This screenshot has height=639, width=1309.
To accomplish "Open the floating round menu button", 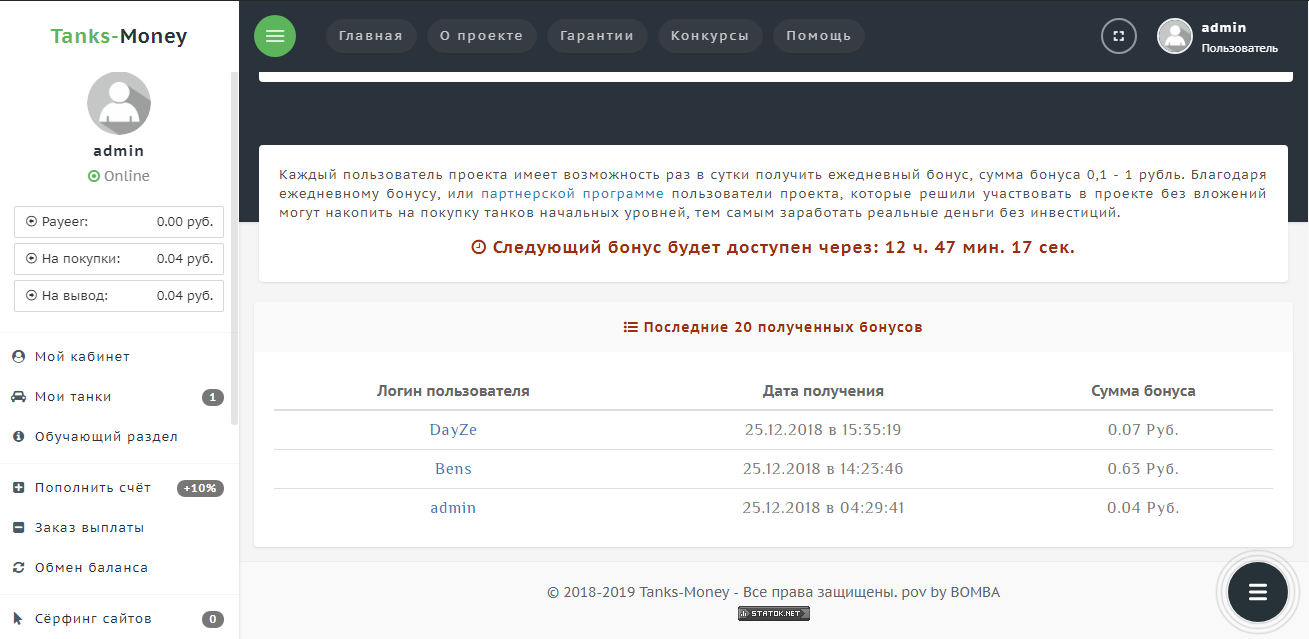I will 1257,592.
